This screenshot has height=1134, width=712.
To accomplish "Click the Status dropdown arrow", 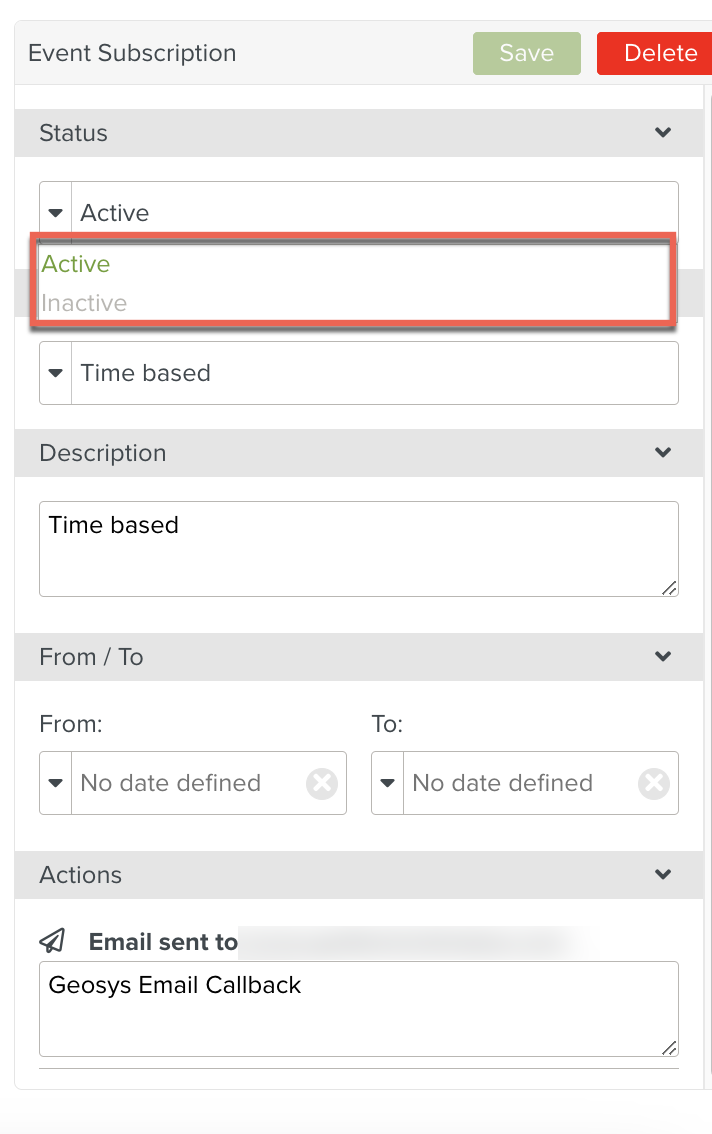I will [56, 213].
